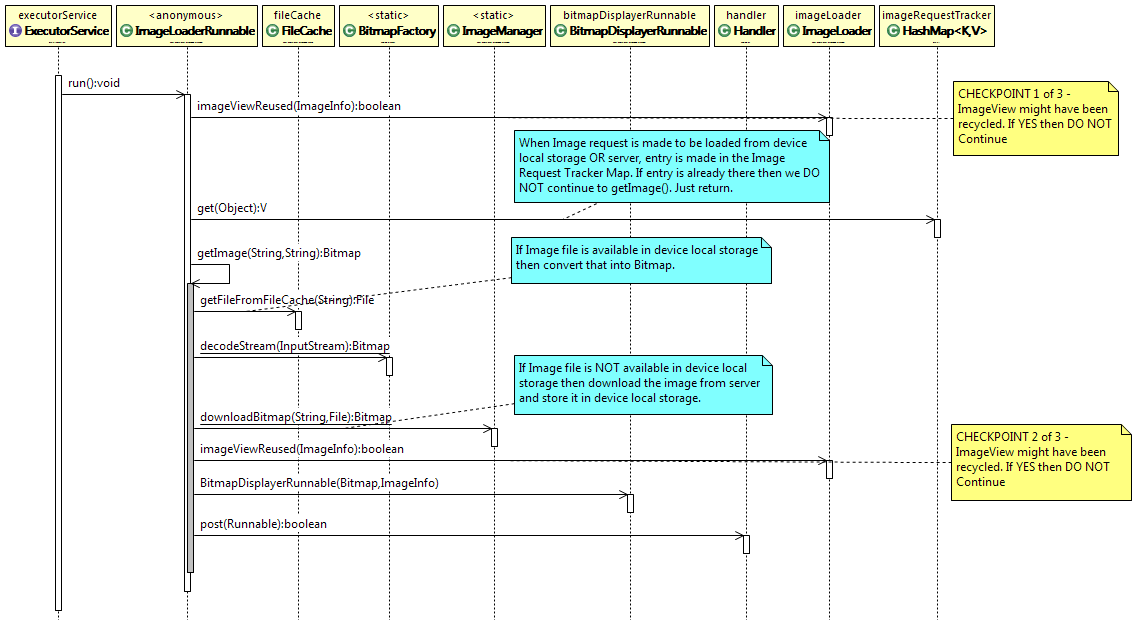This screenshot has height=620, width=1141.
Task: Select the run():void message label
Action: [94, 83]
